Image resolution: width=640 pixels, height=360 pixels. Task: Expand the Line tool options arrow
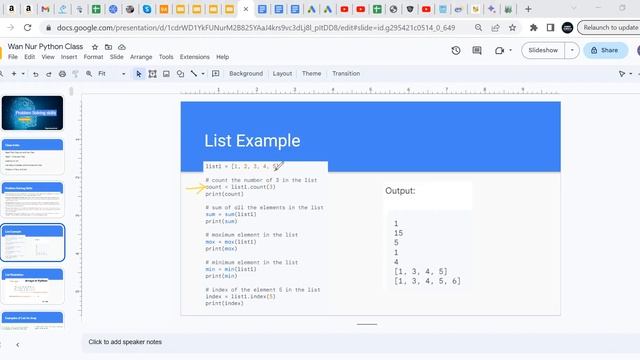tap(203, 74)
